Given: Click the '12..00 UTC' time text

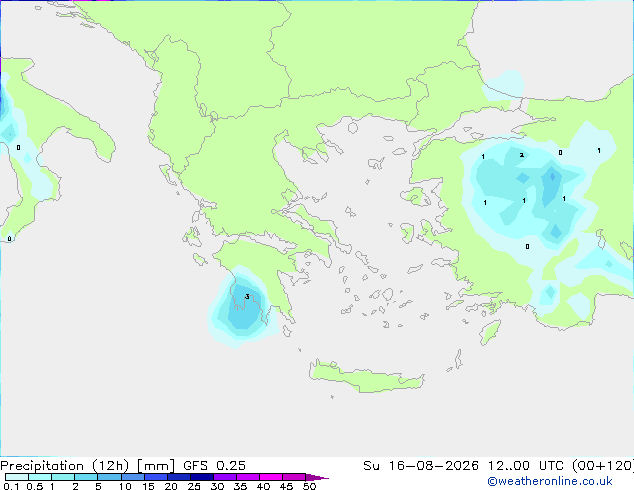Looking at the screenshot, I should (526, 465).
